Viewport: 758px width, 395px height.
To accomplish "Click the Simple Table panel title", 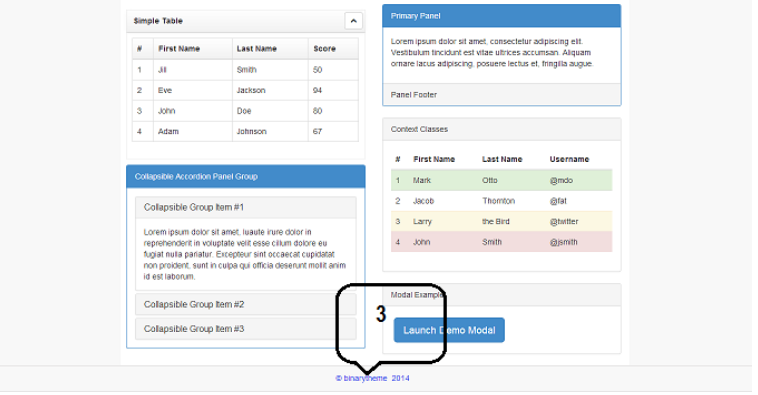I will point(158,21).
